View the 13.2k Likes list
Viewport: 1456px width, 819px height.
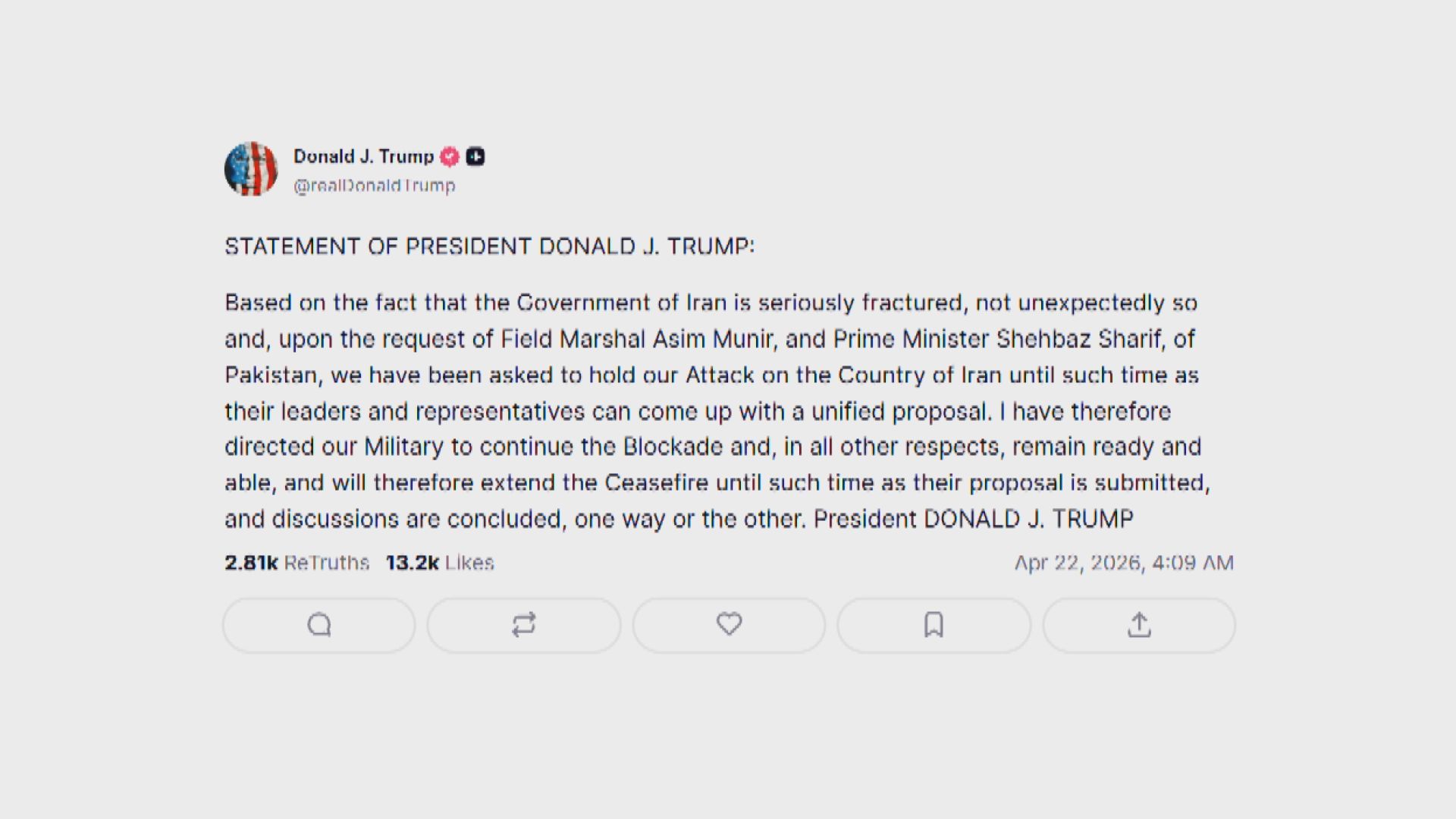coord(440,563)
